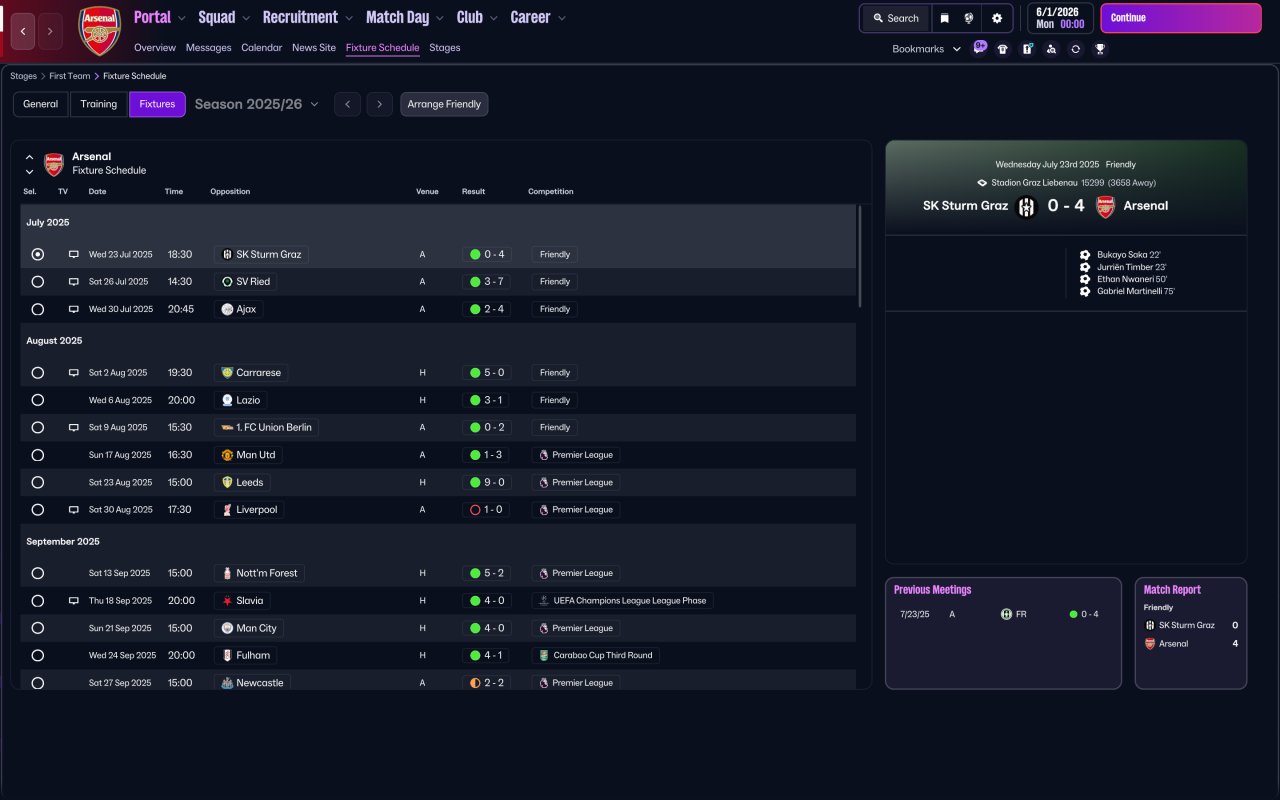Expand the Bookmarks dropdown
Screen dimensions: 1280x800
pos(927,49)
